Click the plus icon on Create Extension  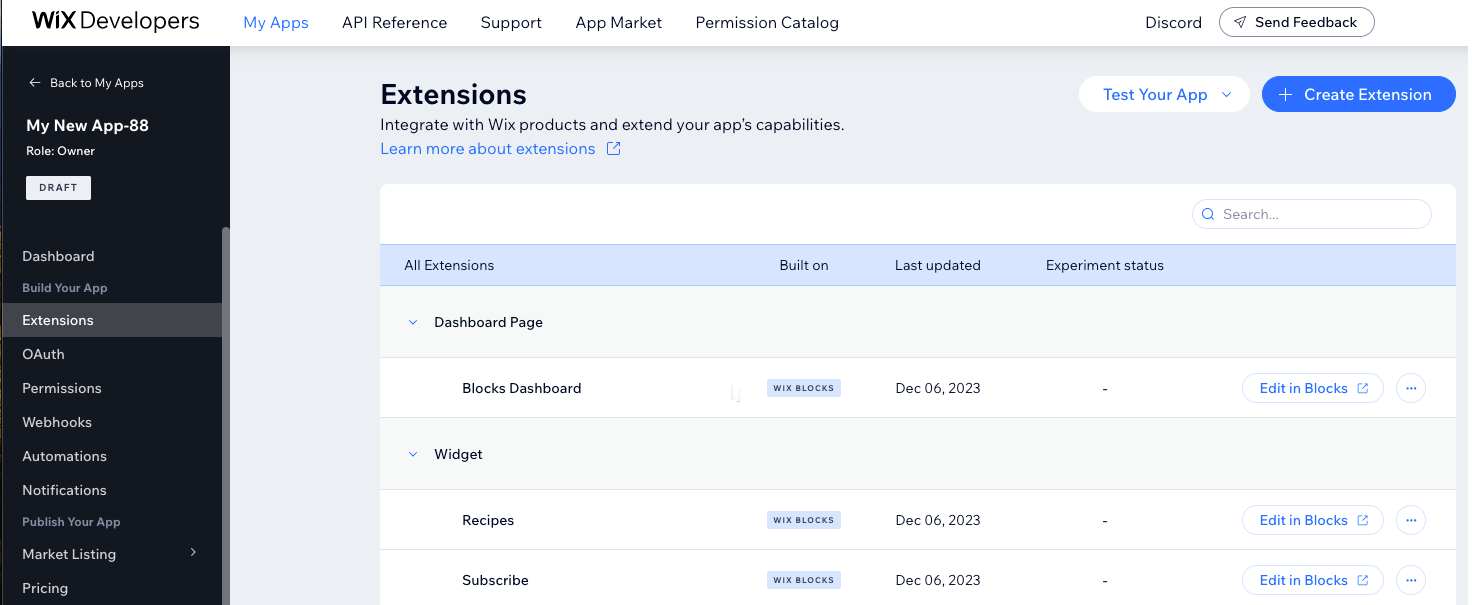(x=1286, y=95)
